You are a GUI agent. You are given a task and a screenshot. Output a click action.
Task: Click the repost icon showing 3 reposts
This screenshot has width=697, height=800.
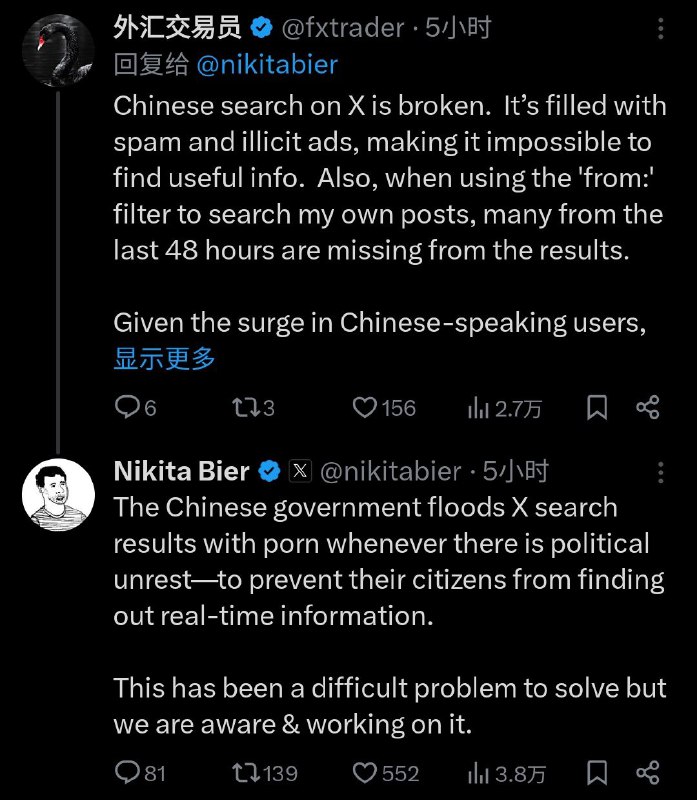(x=246, y=407)
